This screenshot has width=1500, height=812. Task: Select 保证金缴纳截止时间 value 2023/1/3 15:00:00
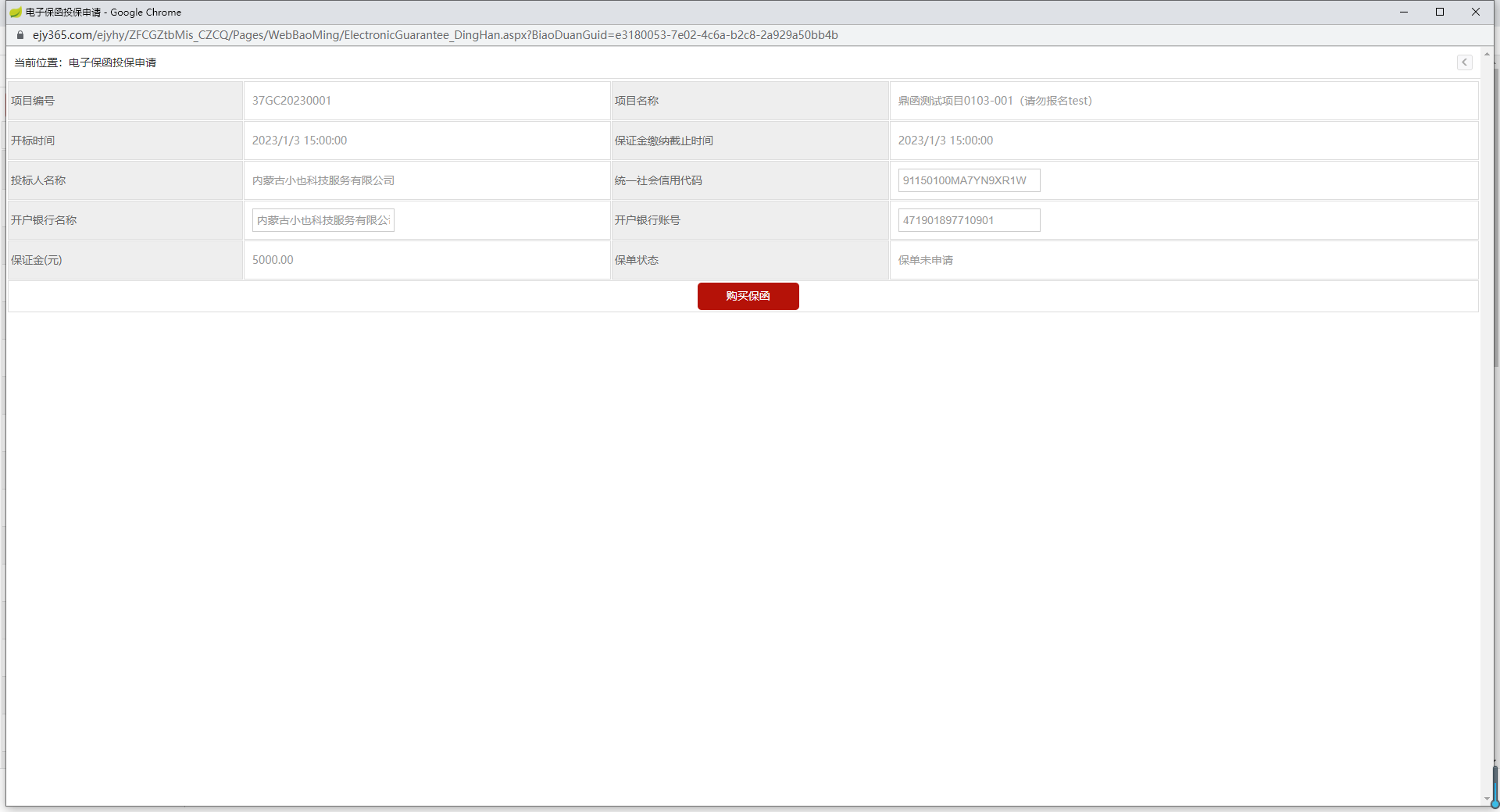click(x=945, y=141)
